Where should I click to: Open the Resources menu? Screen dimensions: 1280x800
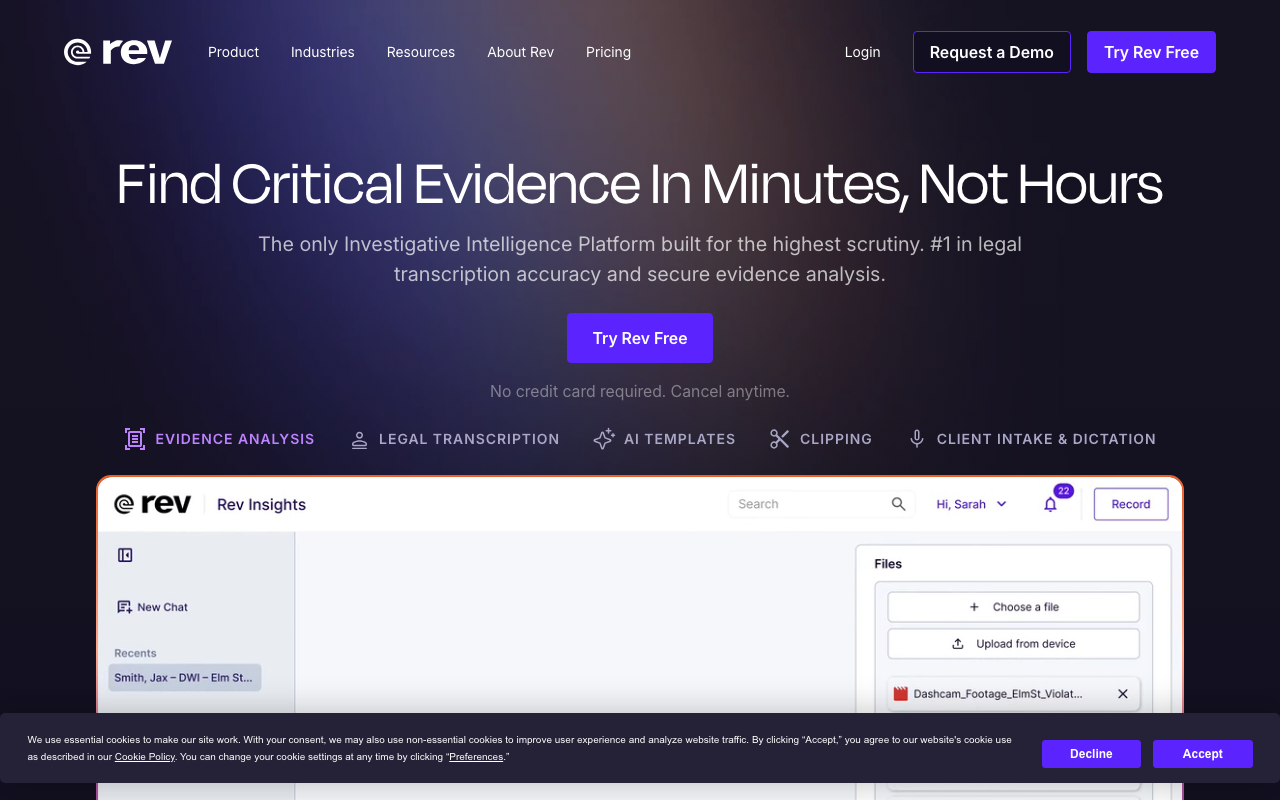(421, 52)
